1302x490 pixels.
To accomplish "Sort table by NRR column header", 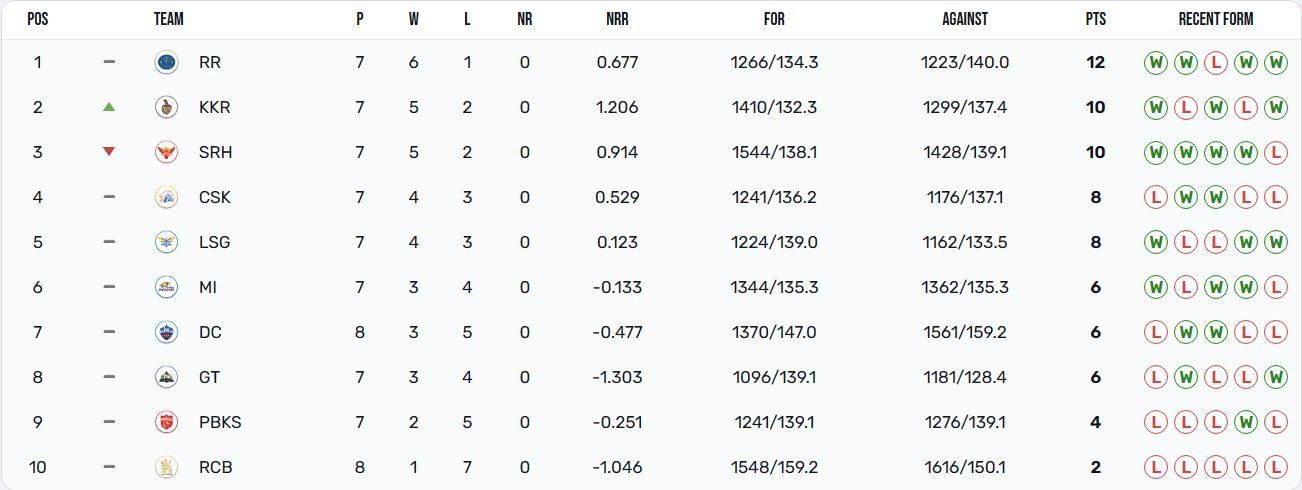I will [617, 19].
